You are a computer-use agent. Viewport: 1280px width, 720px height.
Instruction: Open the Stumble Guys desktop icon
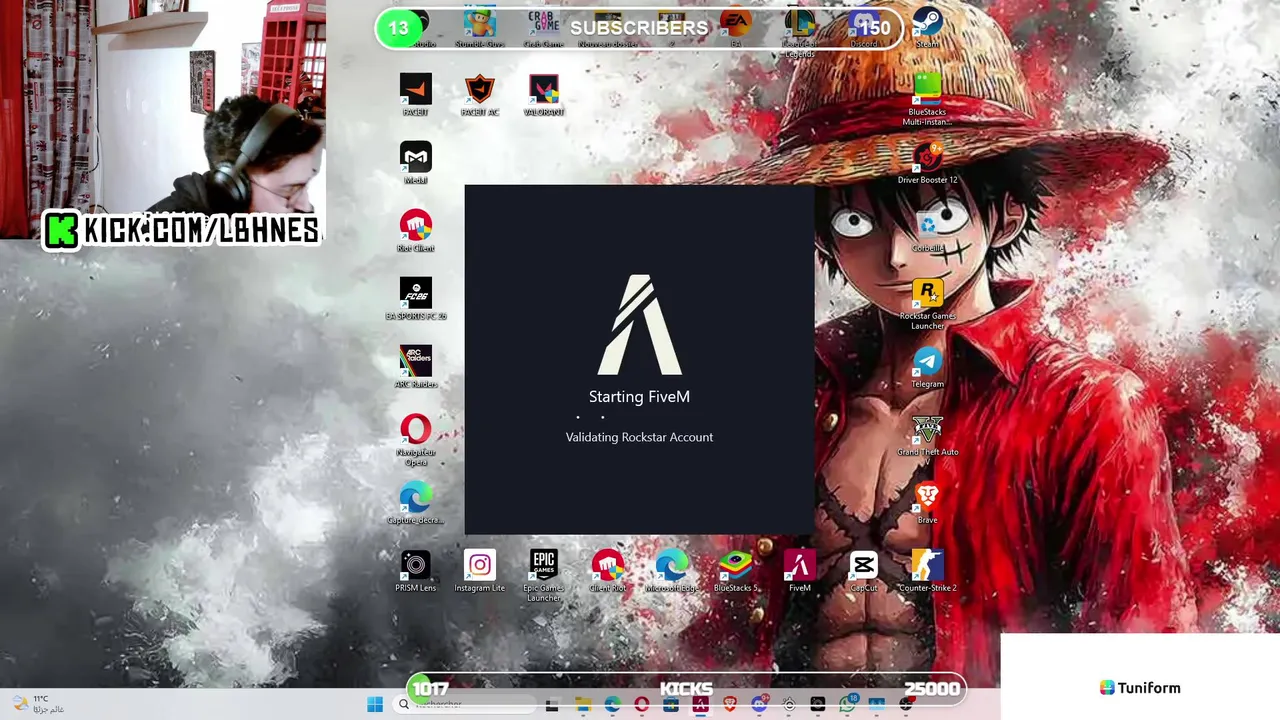coord(480,27)
